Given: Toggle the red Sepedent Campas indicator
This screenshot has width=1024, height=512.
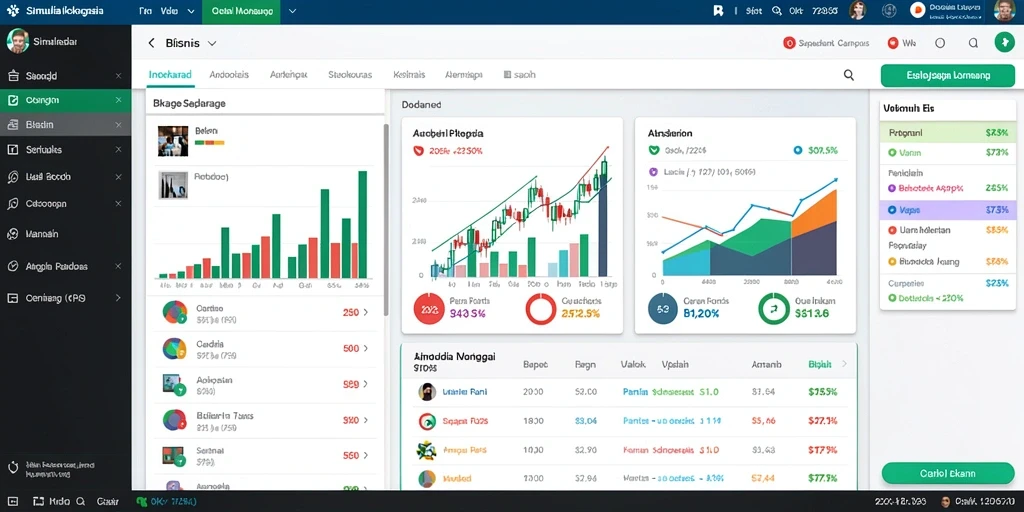Looking at the screenshot, I should coord(789,43).
